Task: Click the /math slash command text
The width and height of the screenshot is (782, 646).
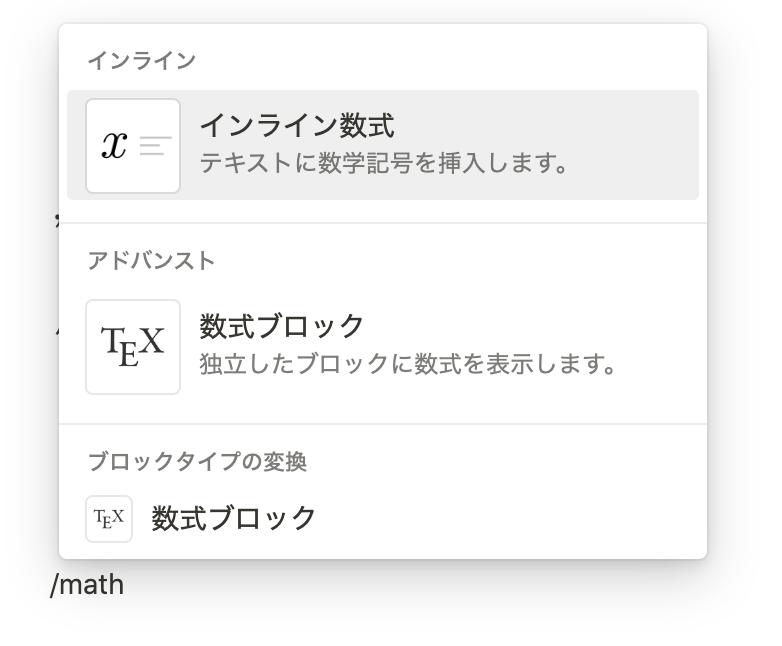Action: click(87, 585)
